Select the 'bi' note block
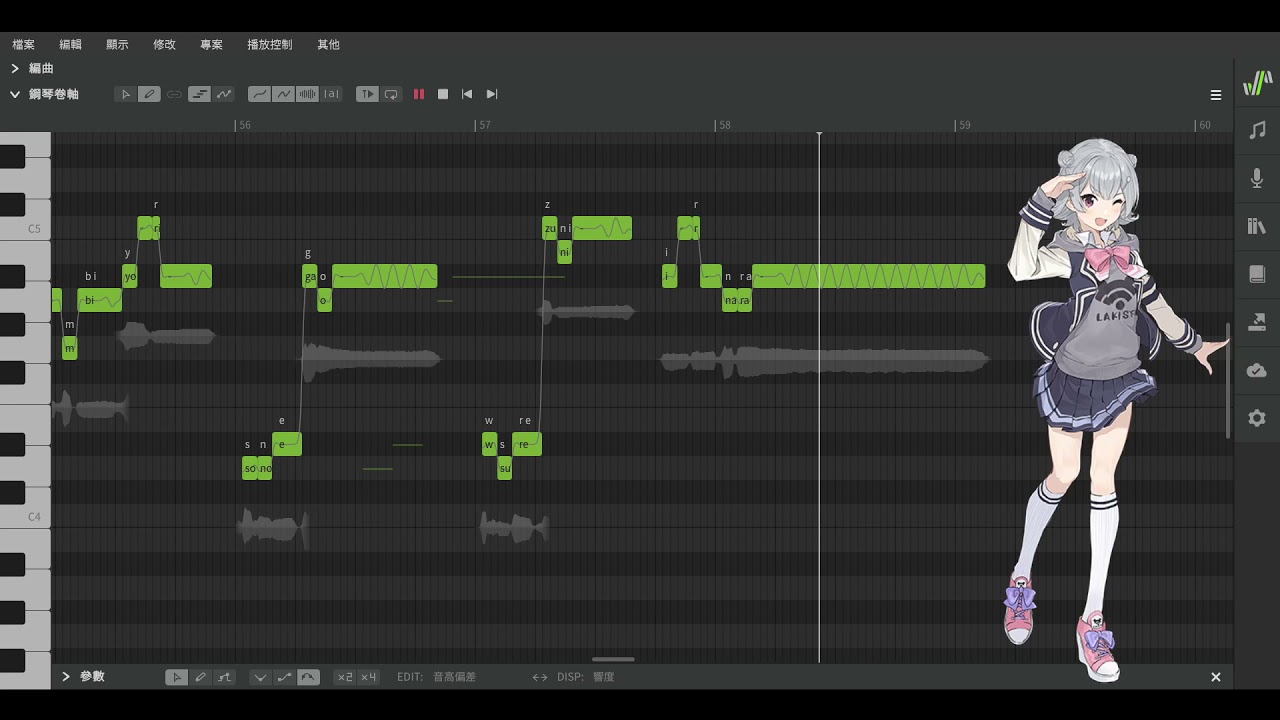 tap(99, 300)
